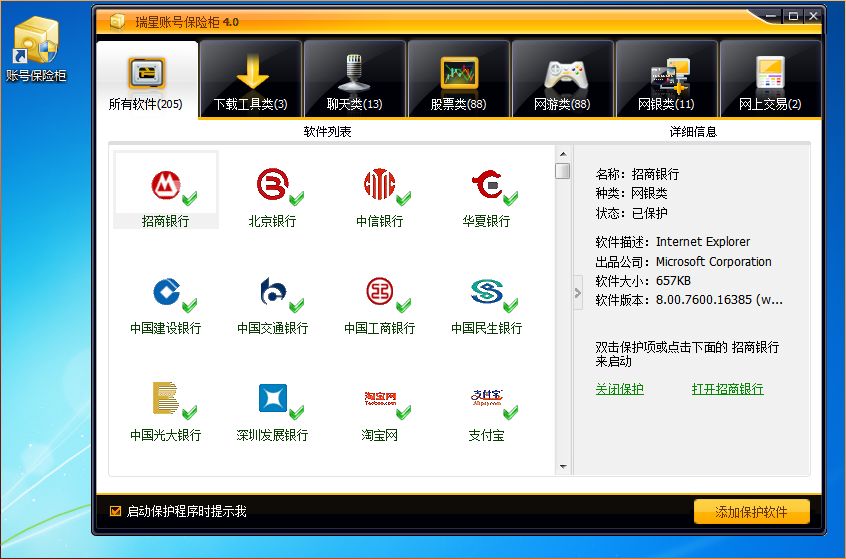This screenshot has width=846, height=559.
Task: Click the 添加保护软件 button
Action: 752,512
